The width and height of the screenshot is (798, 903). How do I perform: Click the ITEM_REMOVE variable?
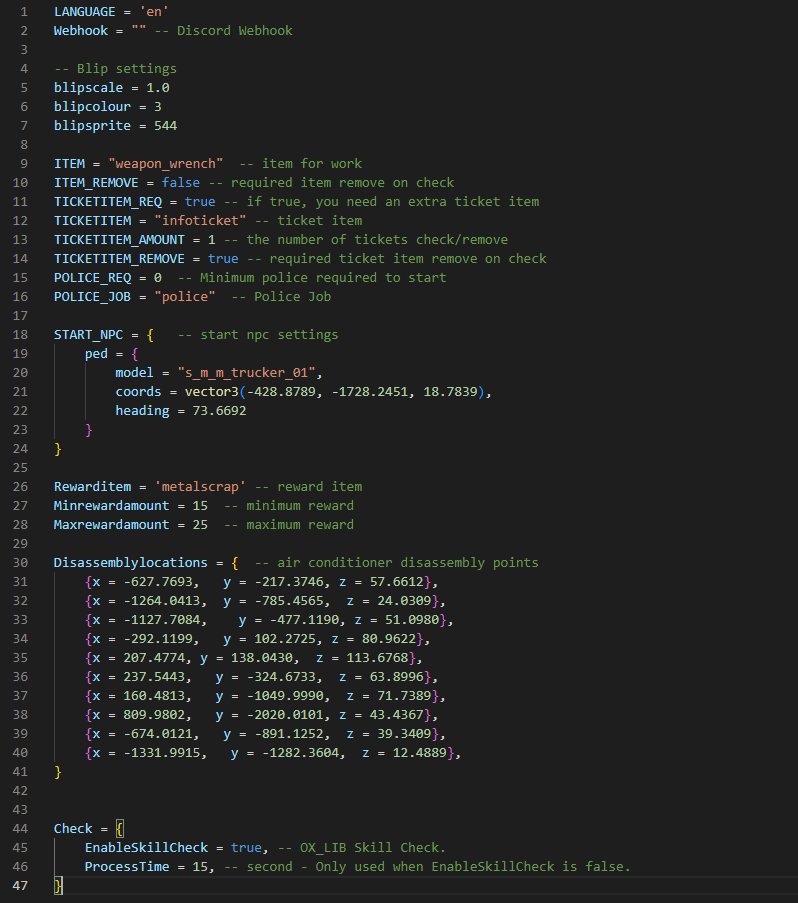96,183
